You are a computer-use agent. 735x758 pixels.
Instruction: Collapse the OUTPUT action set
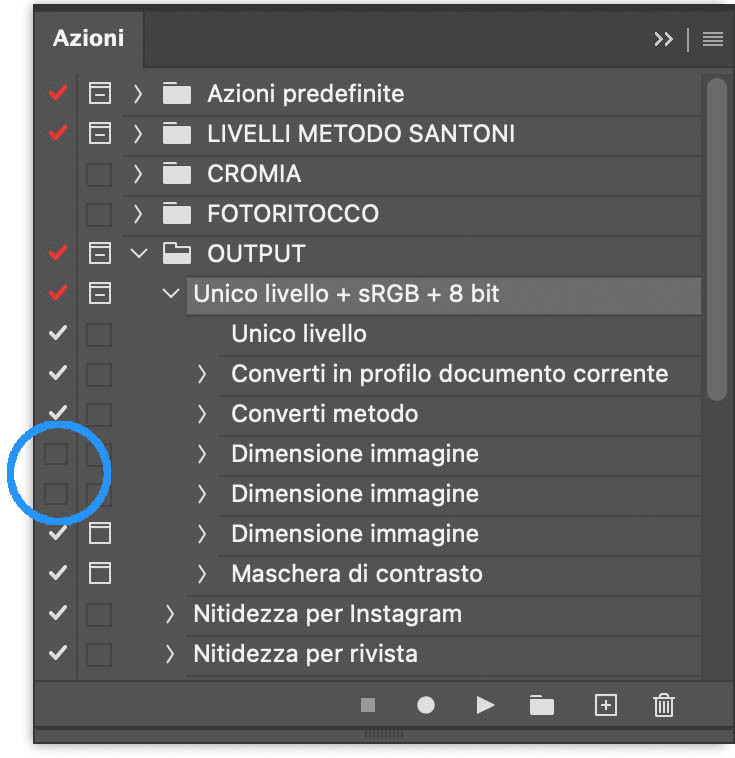click(x=139, y=254)
